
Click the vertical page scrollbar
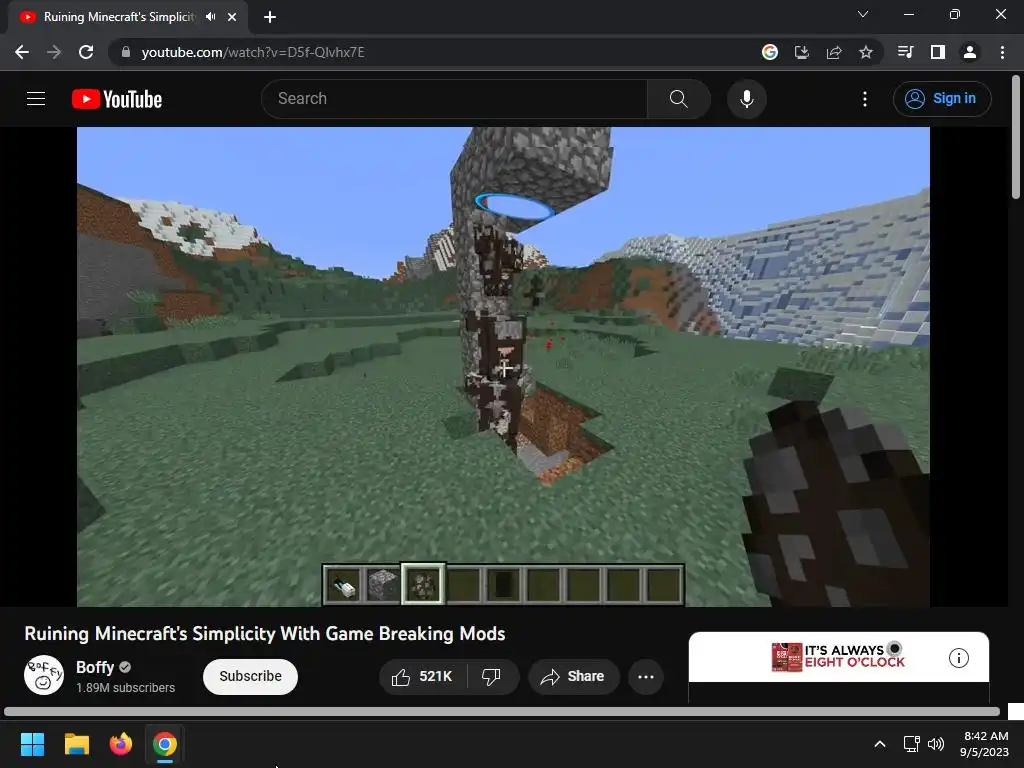[1016, 137]
